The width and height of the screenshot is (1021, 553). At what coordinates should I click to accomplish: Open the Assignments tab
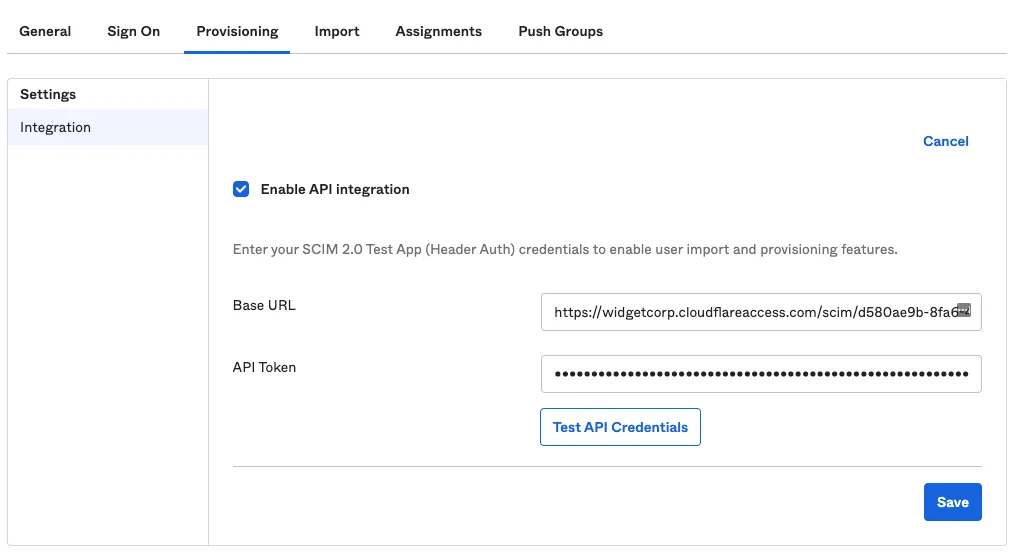pyautogui.click(x=438, y=31)
